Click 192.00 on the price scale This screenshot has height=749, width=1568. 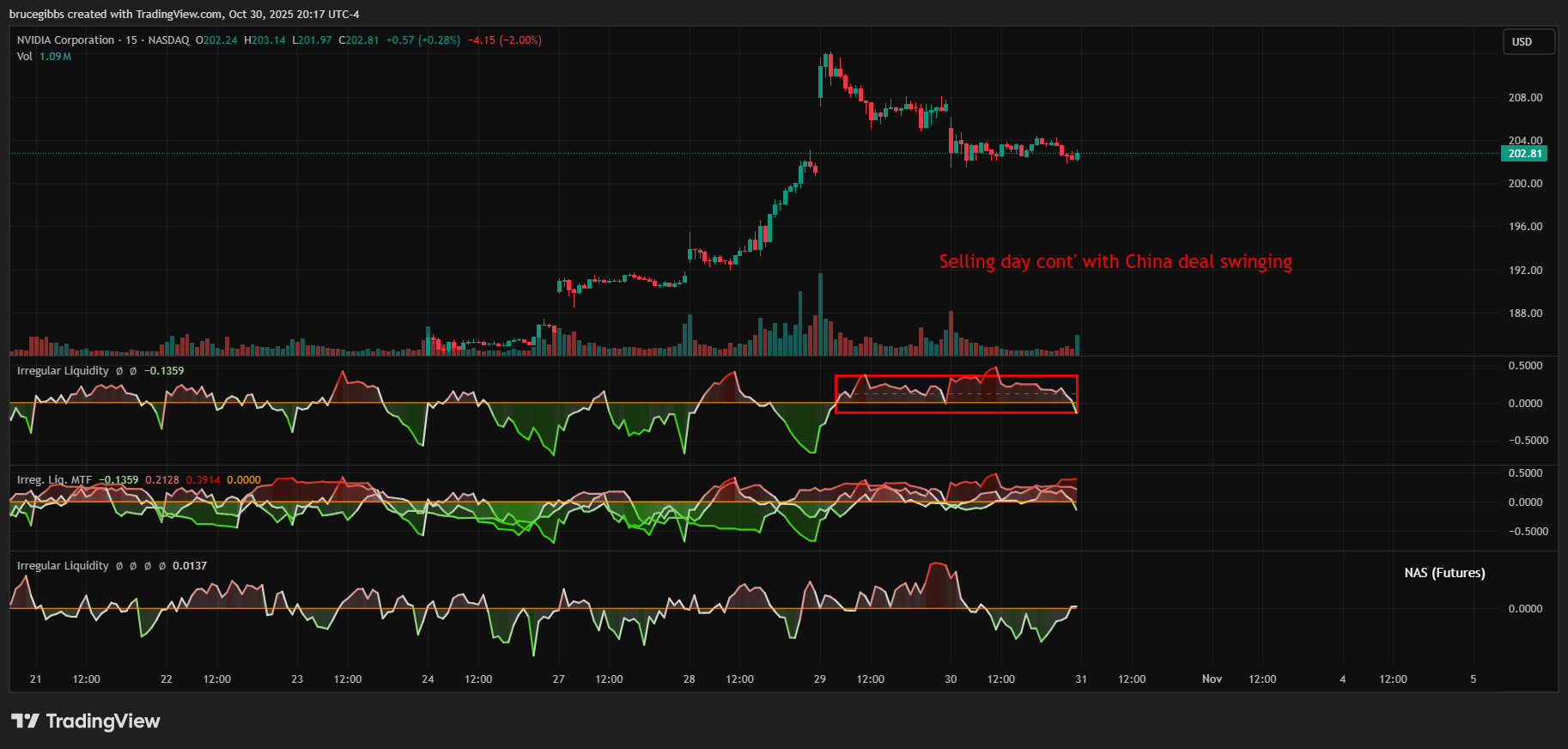1525,271
